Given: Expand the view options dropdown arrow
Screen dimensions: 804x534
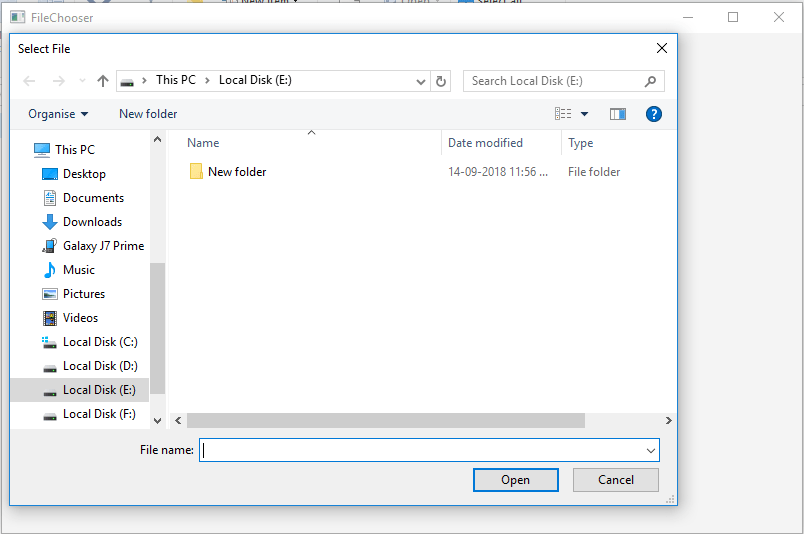Looking at the screenshot, I should click(x=584, y=114).
